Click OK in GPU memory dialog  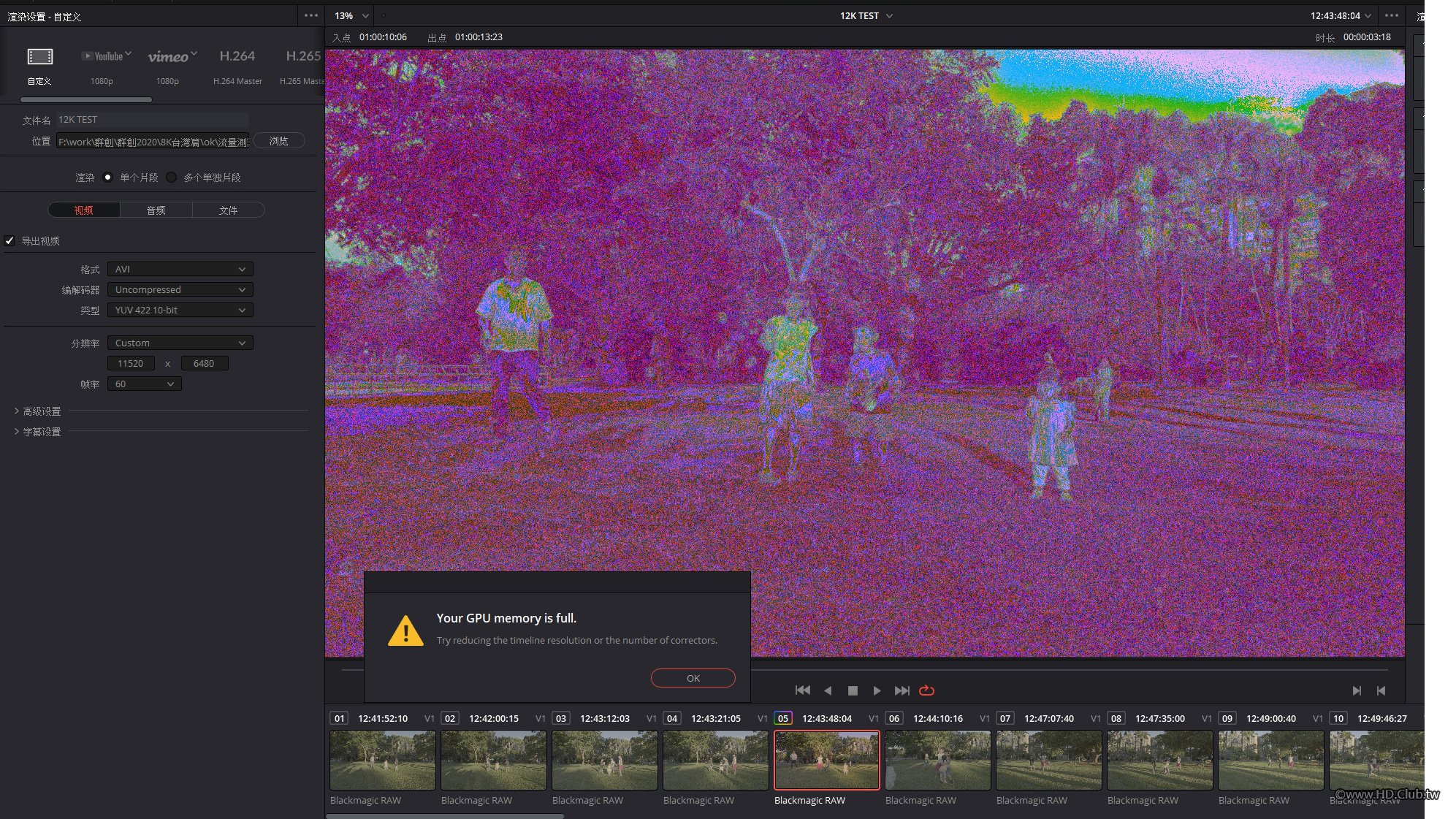[693, 678]
